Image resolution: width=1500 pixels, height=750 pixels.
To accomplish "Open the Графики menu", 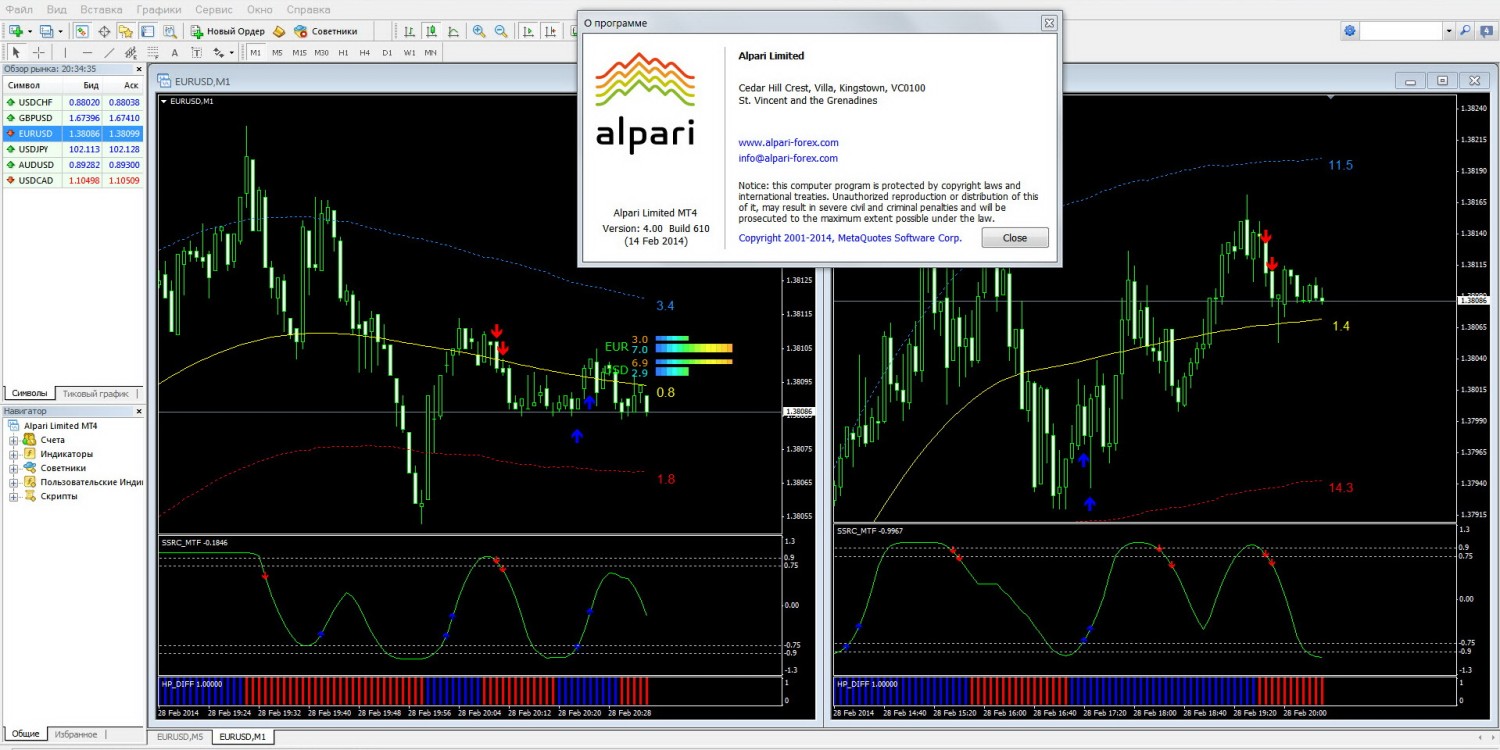I will 159,9.
